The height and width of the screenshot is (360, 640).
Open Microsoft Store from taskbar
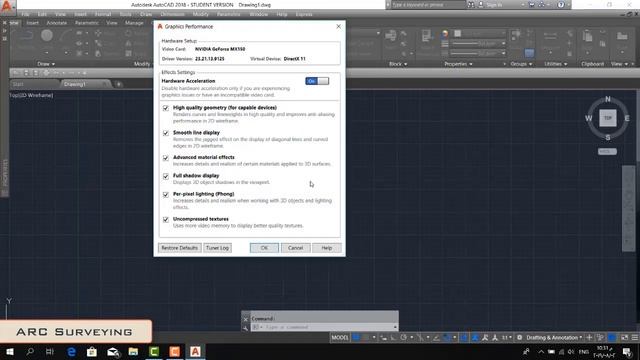click(92, 351)
